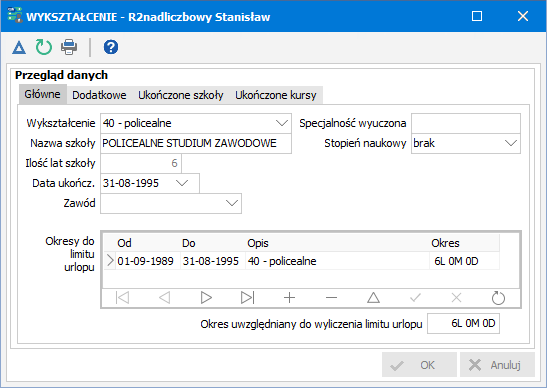Go to next record in periods navigator
The width and height of the screenshot is (547, 388).
(x=206, y=298)
